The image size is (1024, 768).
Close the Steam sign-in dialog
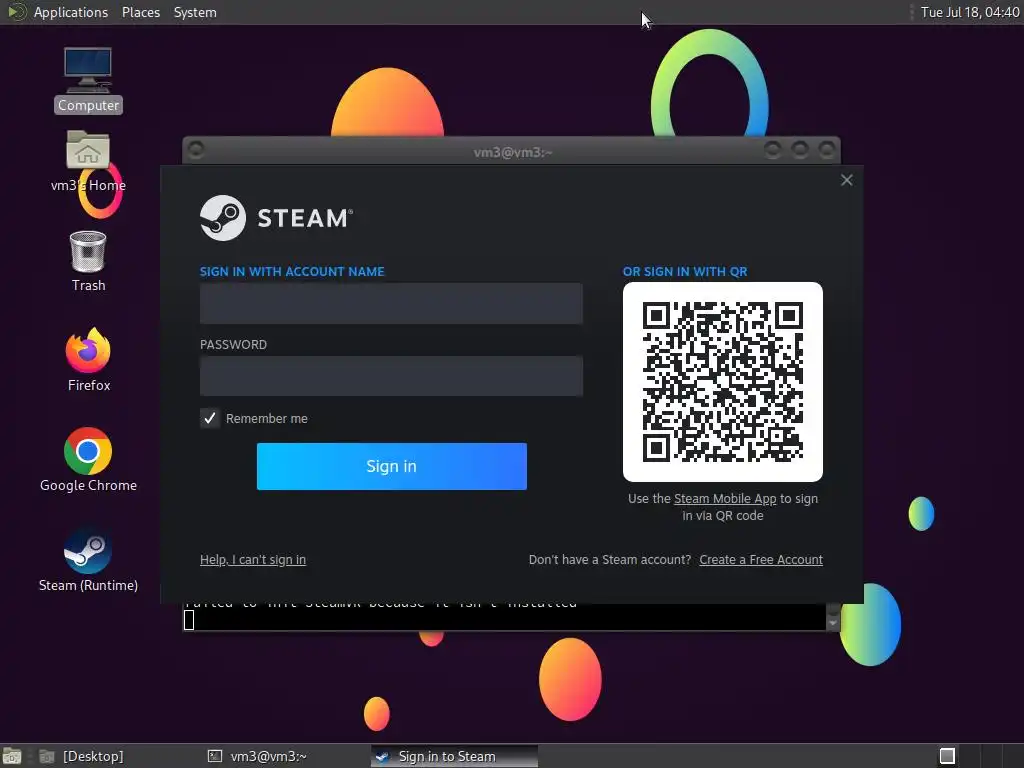click(x=846, y=180)
